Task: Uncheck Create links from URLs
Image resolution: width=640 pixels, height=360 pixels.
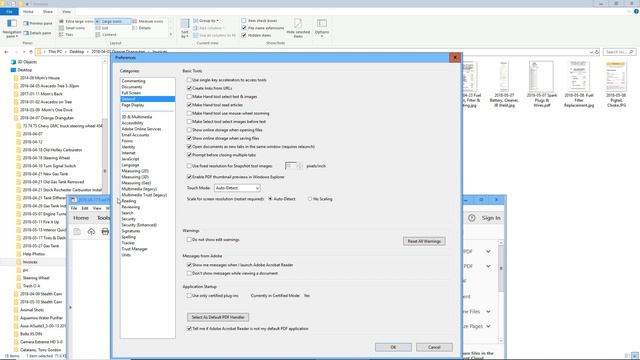Action: tap(189, 88)
